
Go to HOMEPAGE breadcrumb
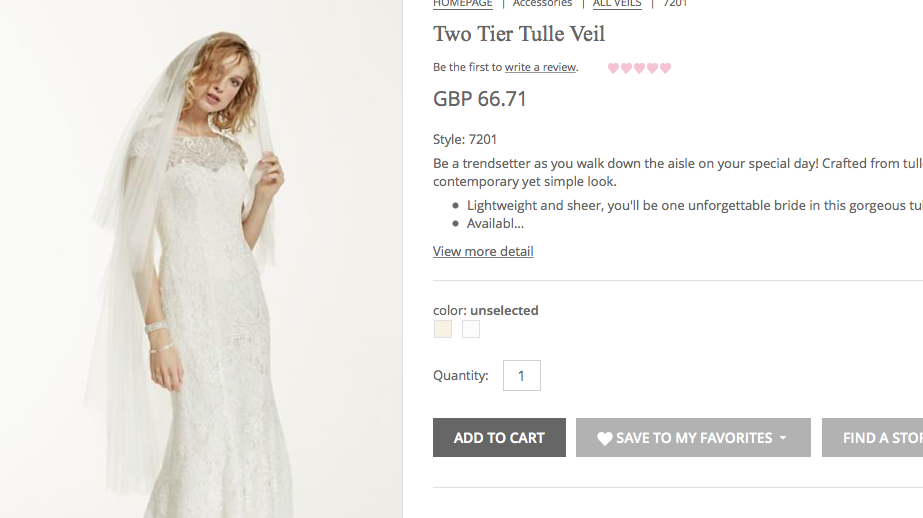(x=463, y=4)
